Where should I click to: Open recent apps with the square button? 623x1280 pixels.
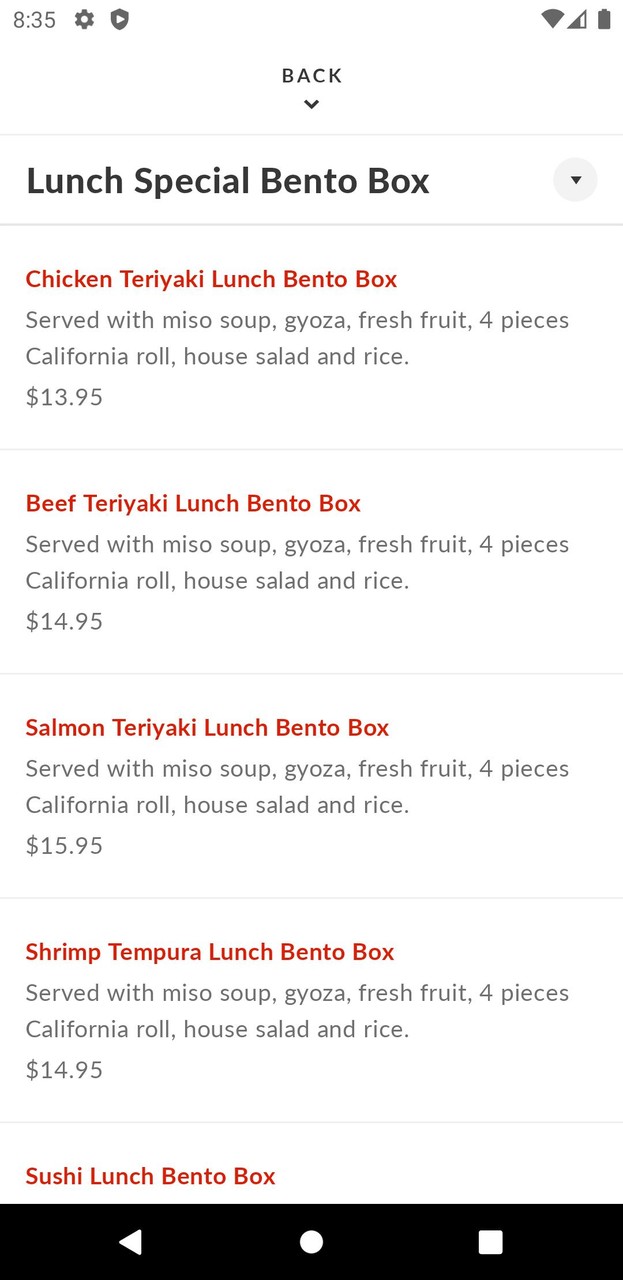click(490, 1241)
